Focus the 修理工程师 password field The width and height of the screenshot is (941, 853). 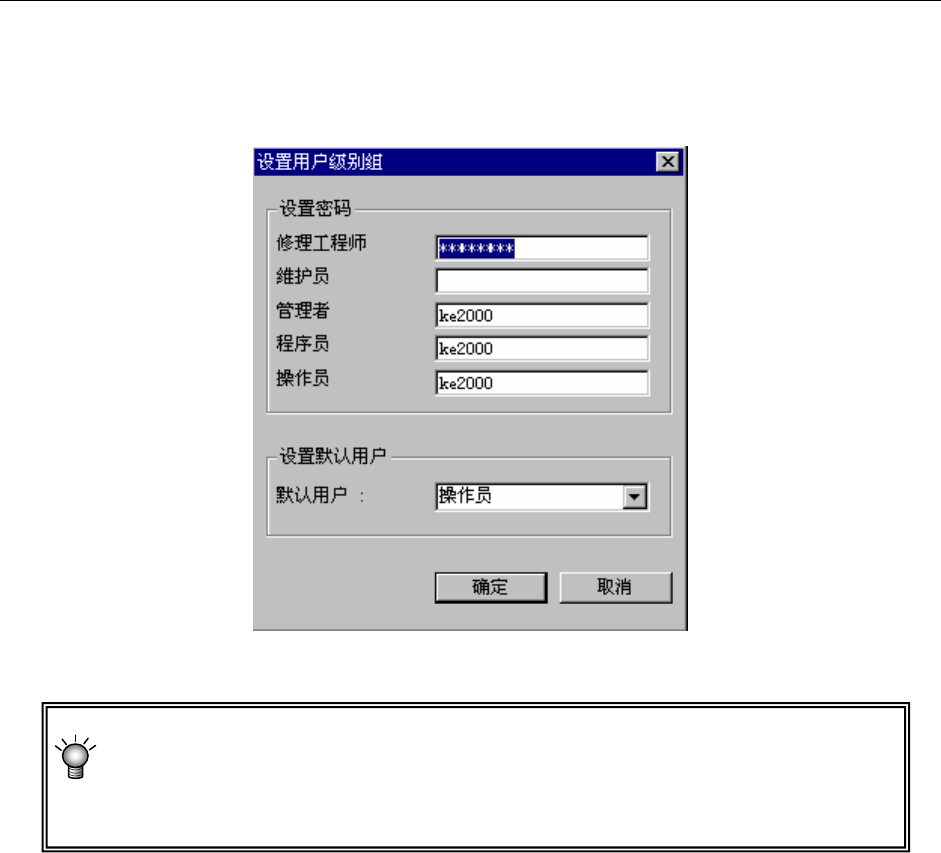pos(542,248)
